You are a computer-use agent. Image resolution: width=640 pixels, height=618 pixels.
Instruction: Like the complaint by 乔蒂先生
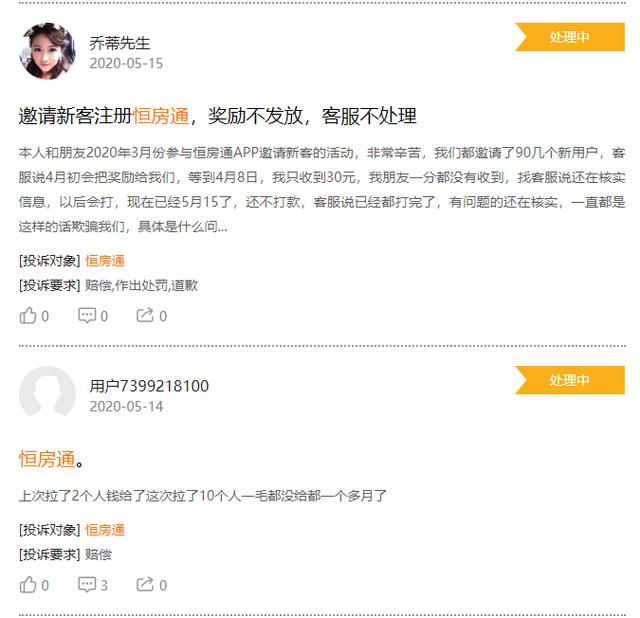34,316
